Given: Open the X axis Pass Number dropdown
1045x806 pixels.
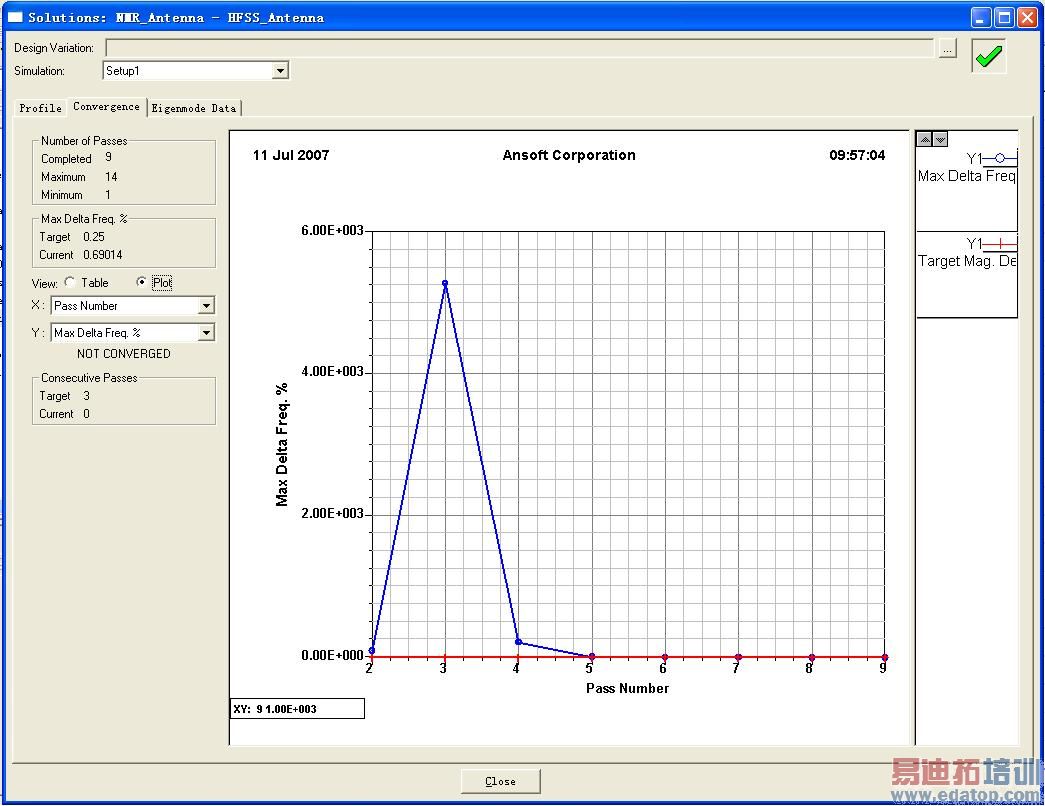Looking at the screenshot, I should click(x=207, y=306).
